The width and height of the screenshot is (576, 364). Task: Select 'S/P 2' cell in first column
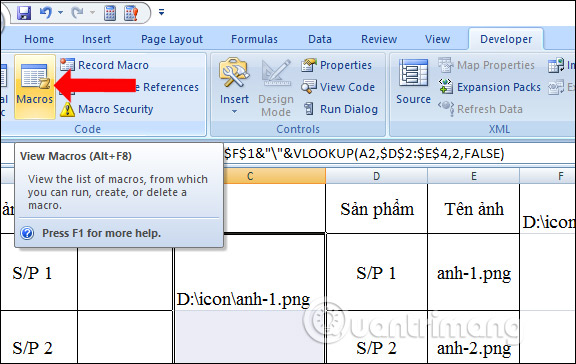[x=39, y=337]
